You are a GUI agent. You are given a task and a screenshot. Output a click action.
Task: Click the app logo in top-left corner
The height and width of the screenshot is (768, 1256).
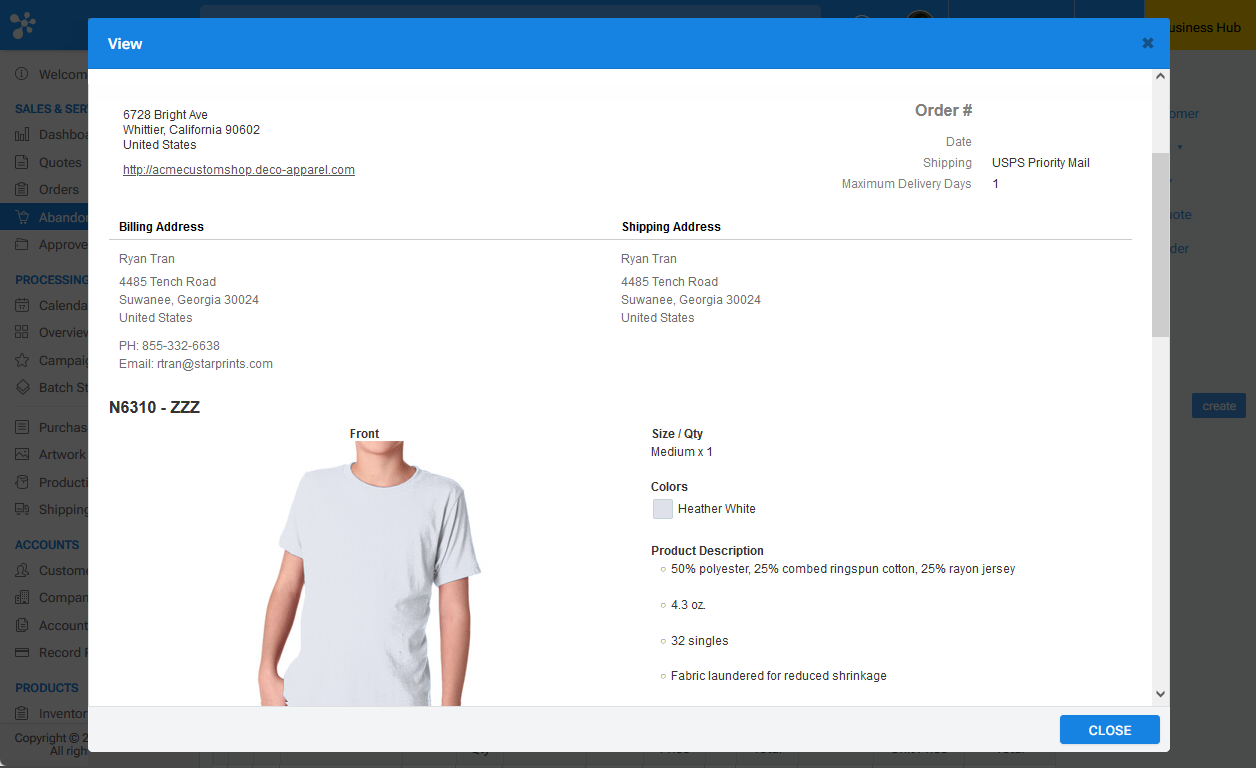coord(23,25)
